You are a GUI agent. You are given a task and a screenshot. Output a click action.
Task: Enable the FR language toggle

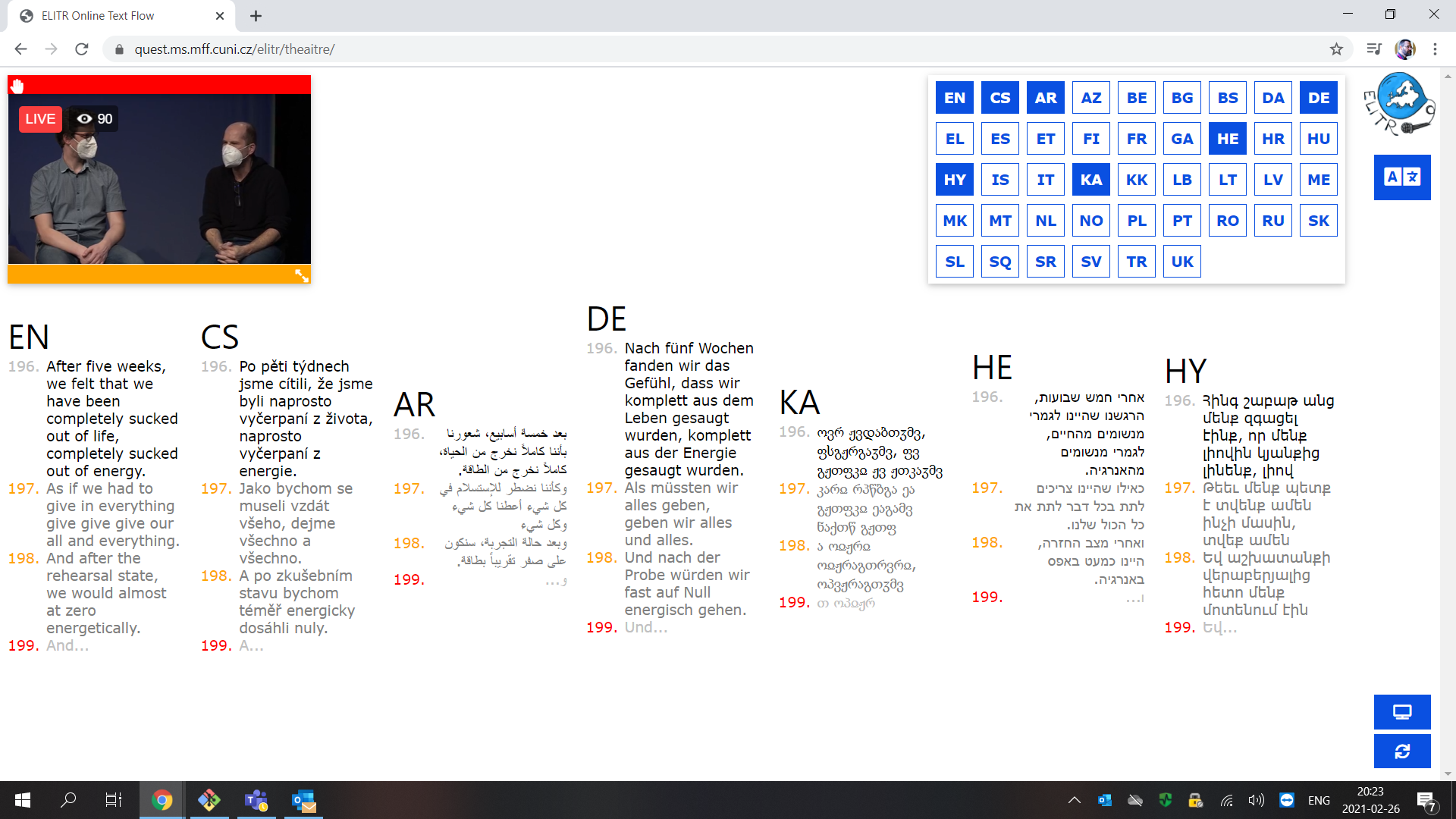(x=1136, y=139)
